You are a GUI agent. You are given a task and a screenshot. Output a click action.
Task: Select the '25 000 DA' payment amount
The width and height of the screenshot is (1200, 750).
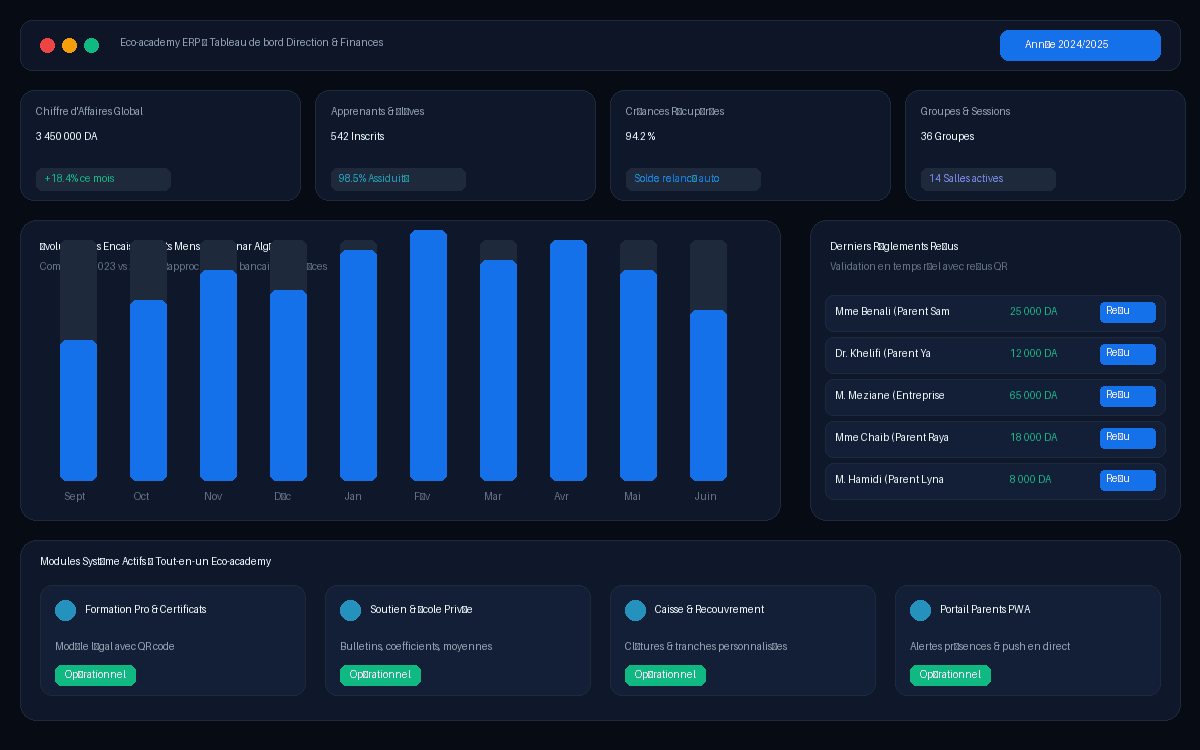point(1033,312)
